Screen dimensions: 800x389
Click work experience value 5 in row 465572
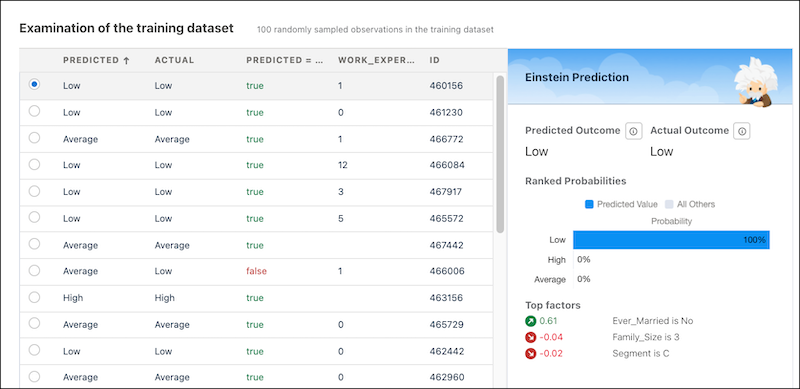(x=340, y=218)
